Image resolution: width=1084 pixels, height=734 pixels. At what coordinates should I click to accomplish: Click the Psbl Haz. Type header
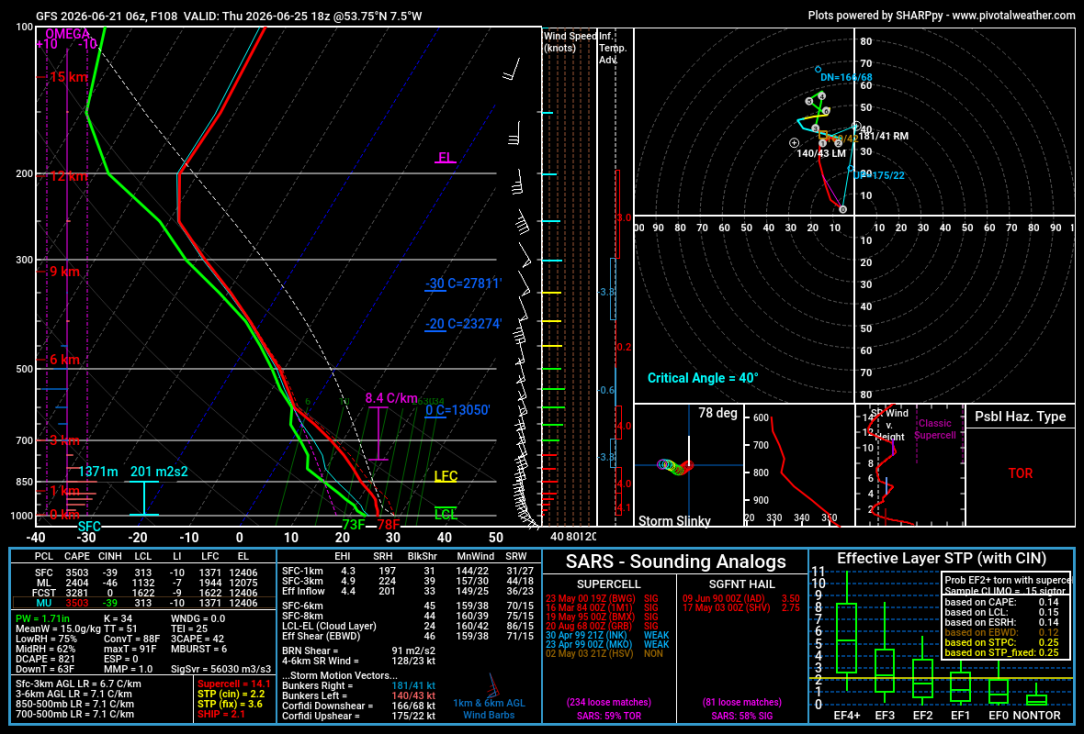click(1020, 416)
